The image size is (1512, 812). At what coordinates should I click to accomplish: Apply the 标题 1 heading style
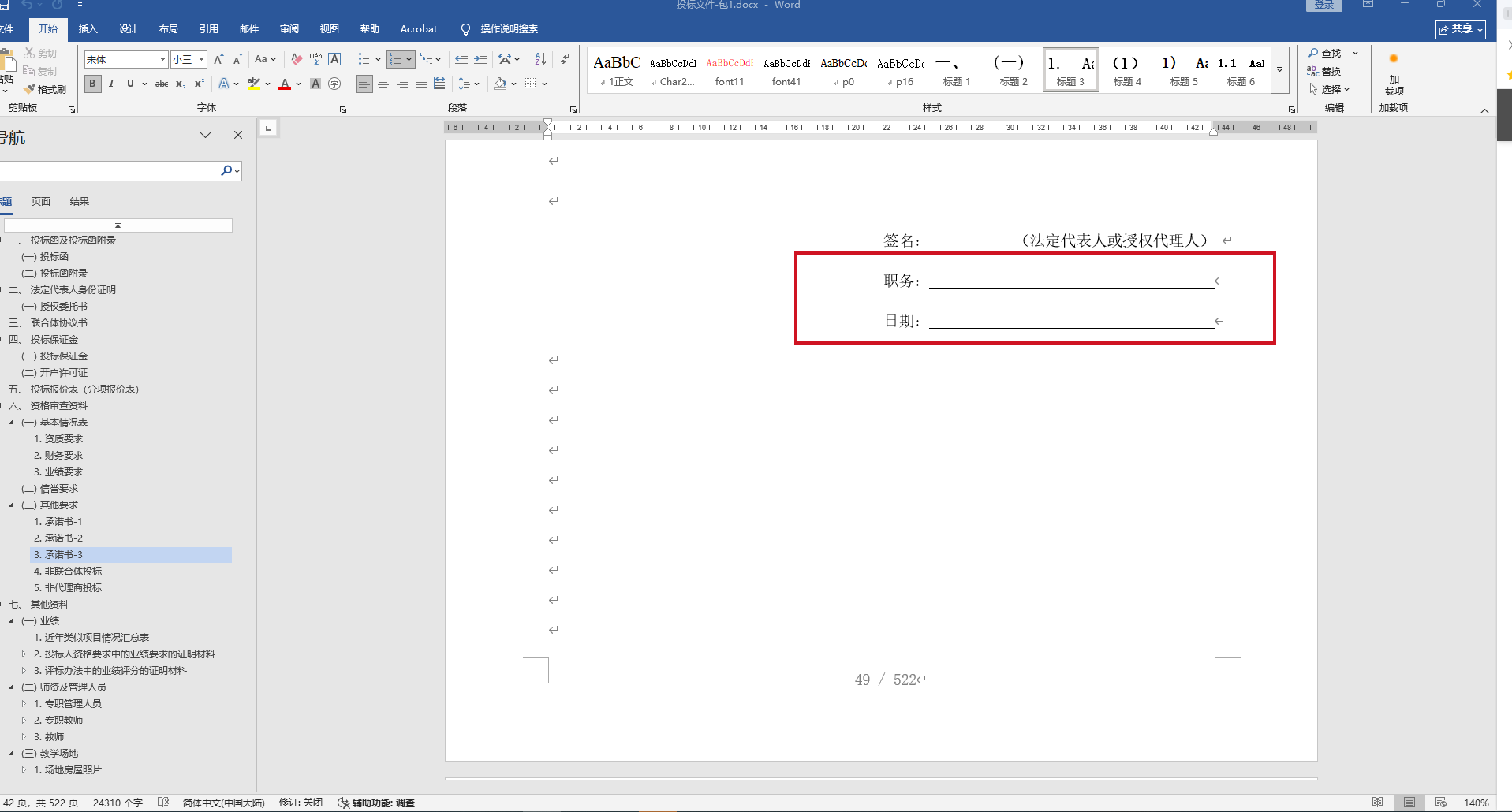click(957, 69)
